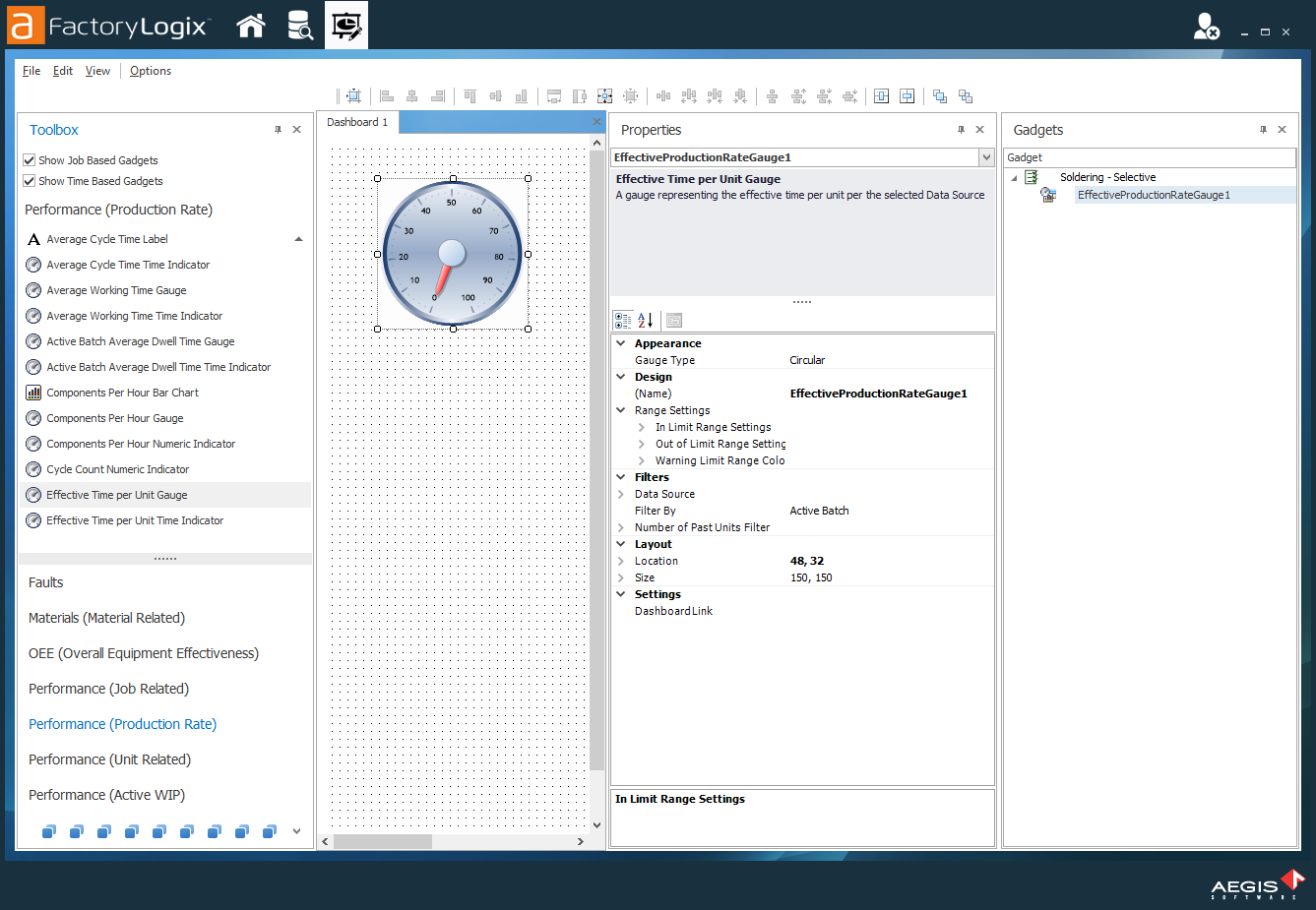Click the Align Left alignment toolbar icon
The width and height of the screenshot is (1316, 910).
point(386,95)
